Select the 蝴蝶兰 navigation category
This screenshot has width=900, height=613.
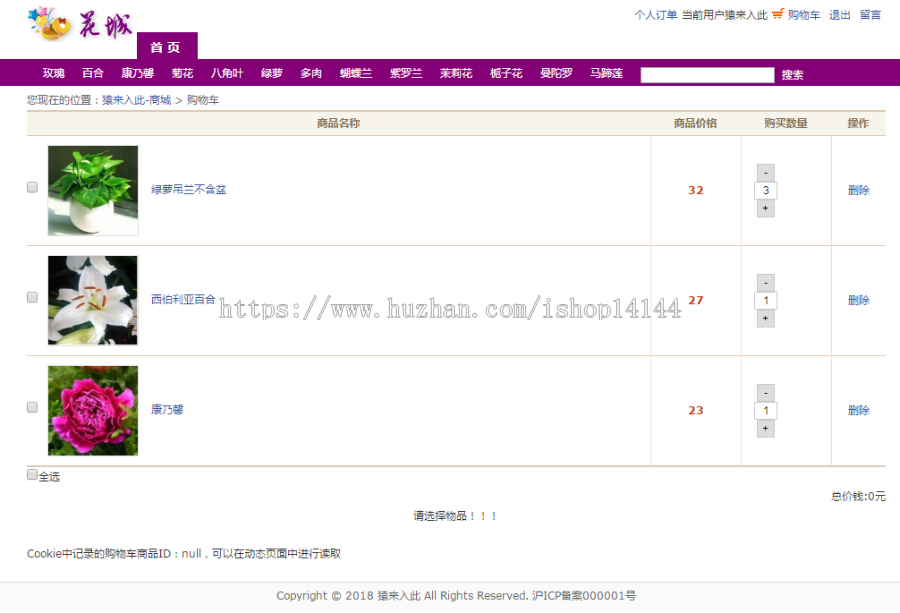click(x=355, y=72)
